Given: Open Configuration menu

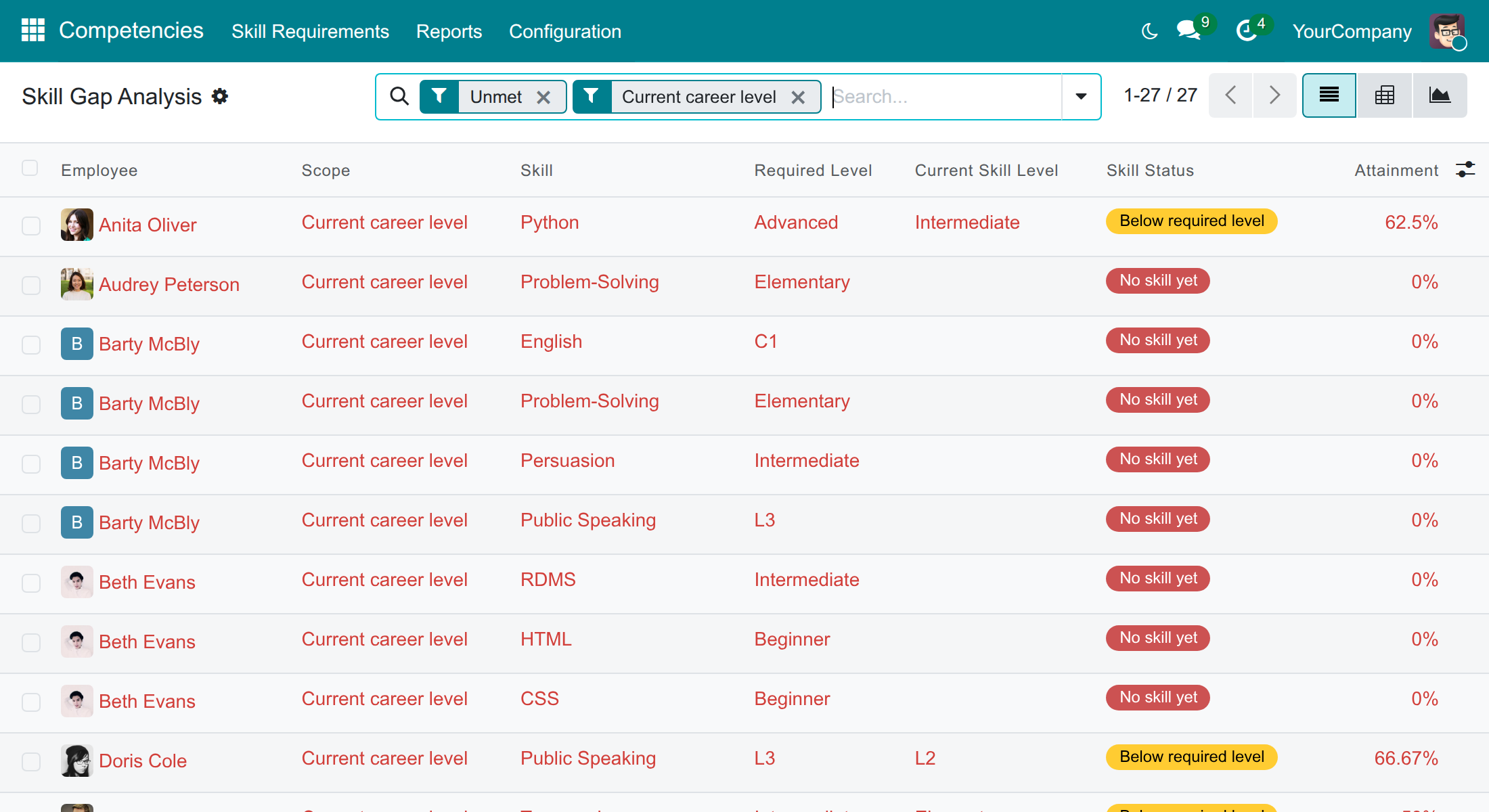Looking at the screenshot, I should pos(565,31).
